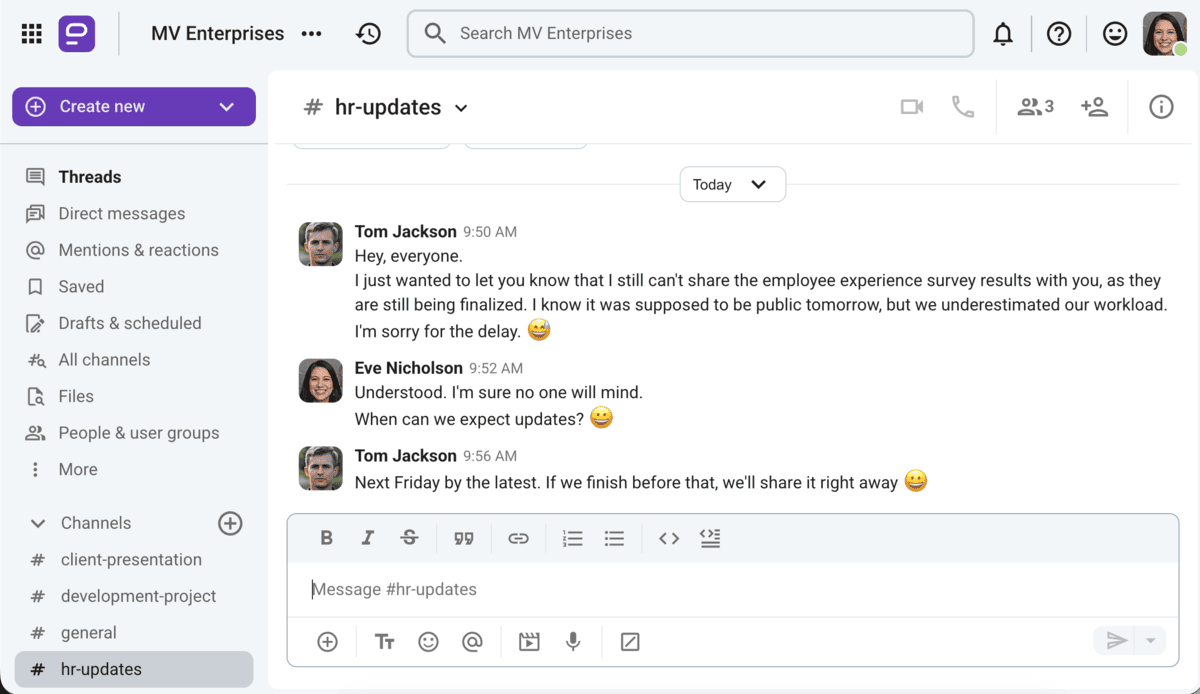
Task: Record a voice message with the microphone icon
Action: [573, 641]
